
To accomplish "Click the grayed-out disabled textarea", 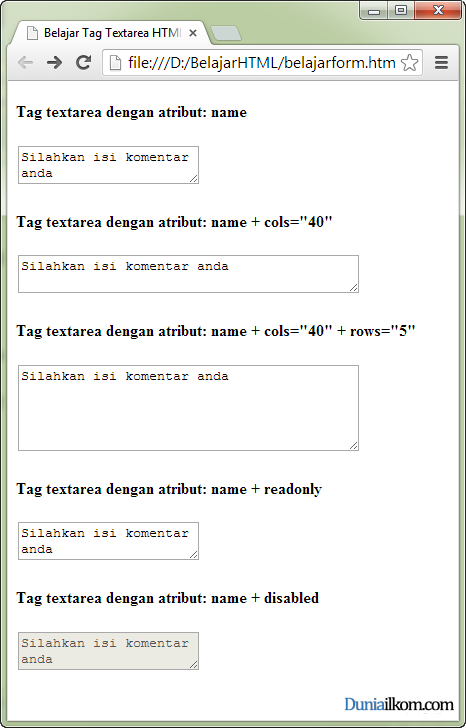I will 109,650.
